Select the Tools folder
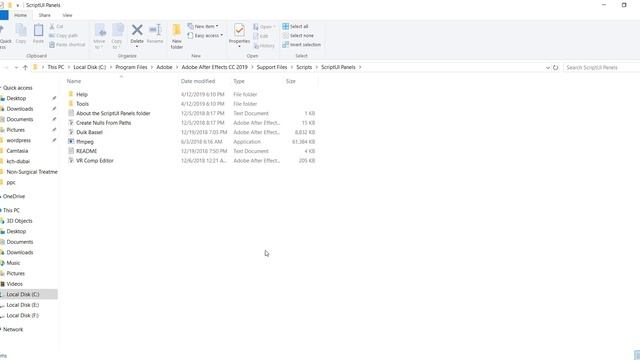Screen dimensions: 640x360 [x=82, y=104]
